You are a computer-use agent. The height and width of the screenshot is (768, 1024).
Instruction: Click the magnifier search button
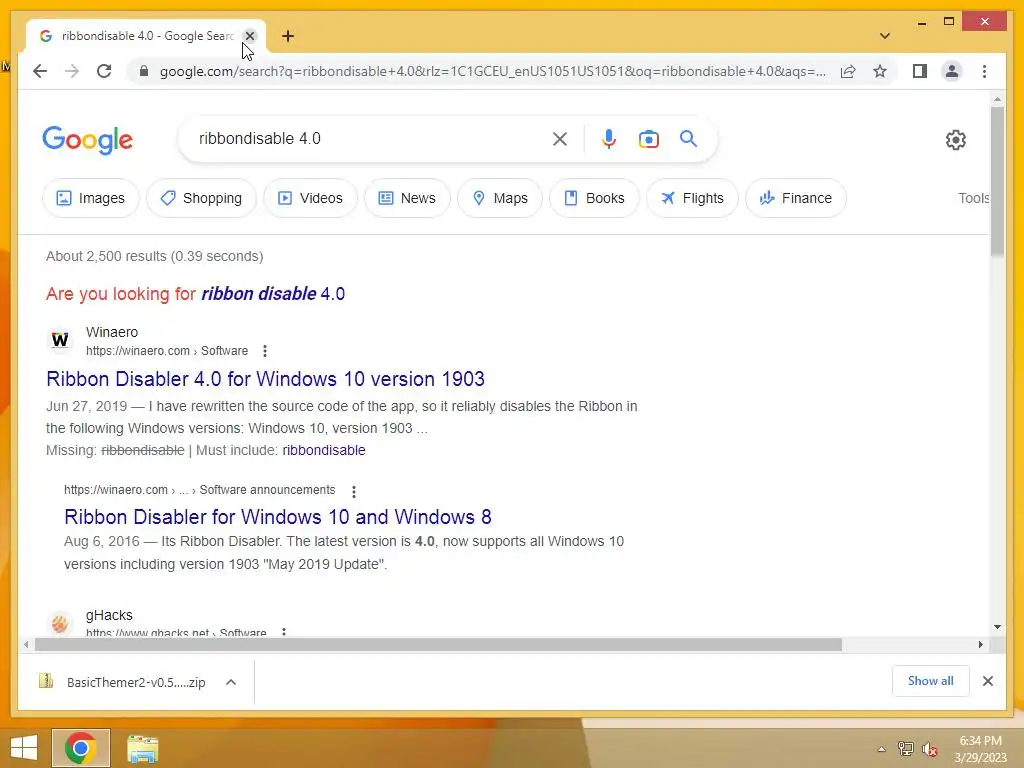pos(688,138)
